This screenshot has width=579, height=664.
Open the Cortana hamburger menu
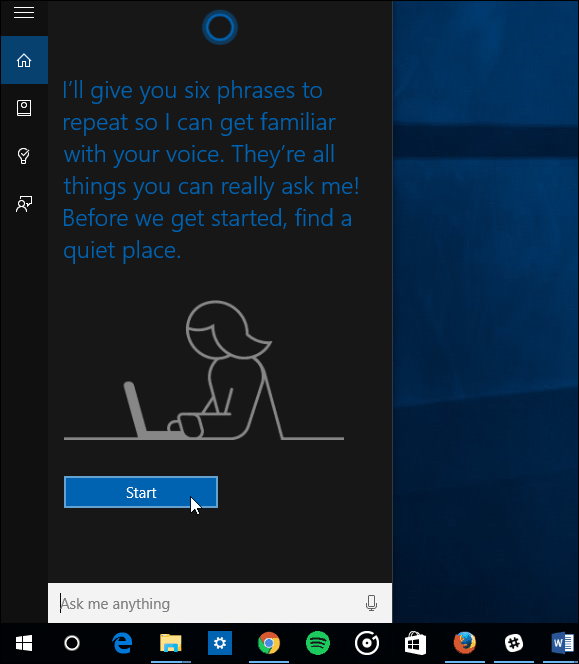tap(24, 13)
